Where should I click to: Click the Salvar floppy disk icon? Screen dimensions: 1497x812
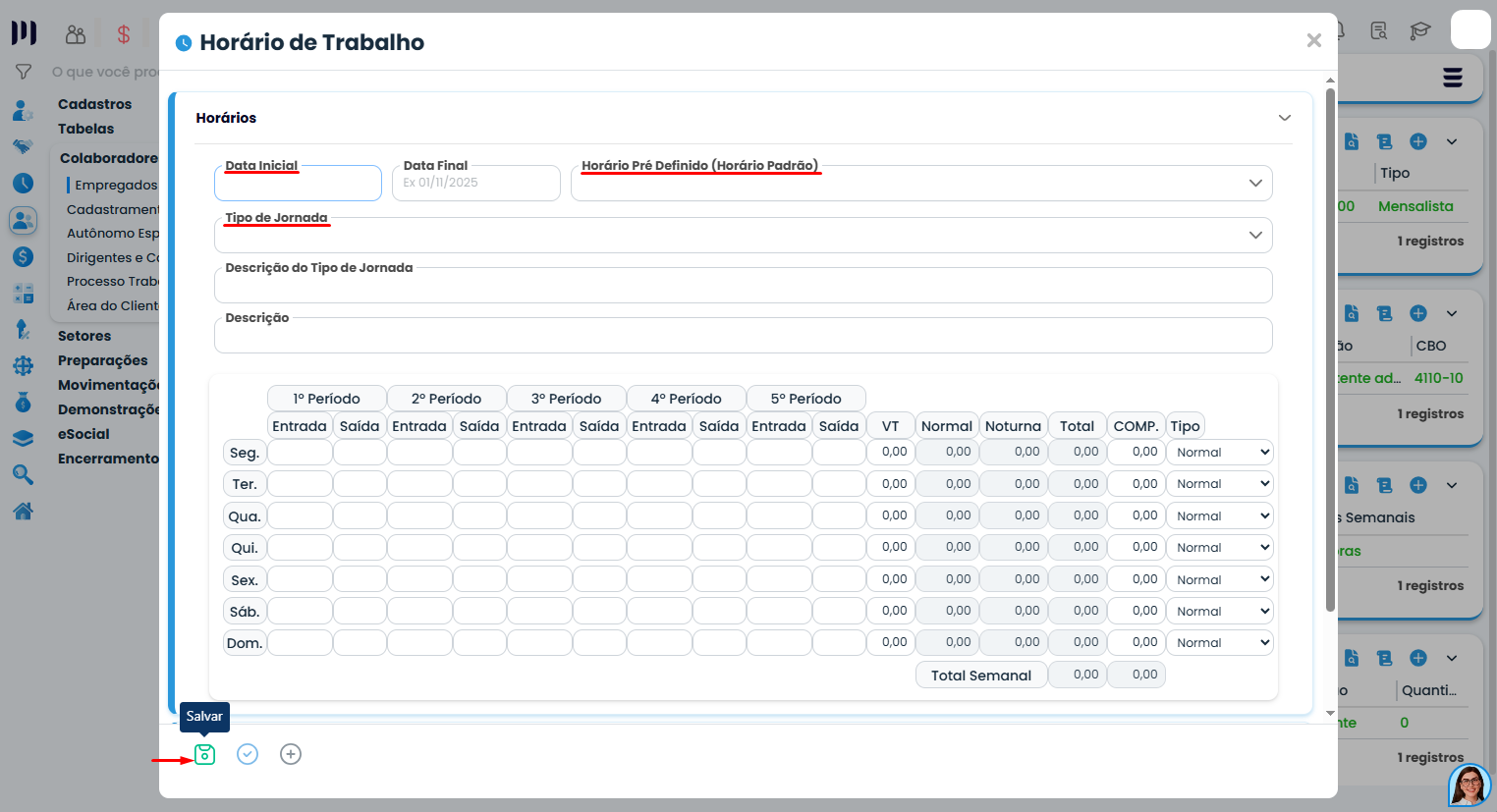pyautogui.click(x=204, y=754)
